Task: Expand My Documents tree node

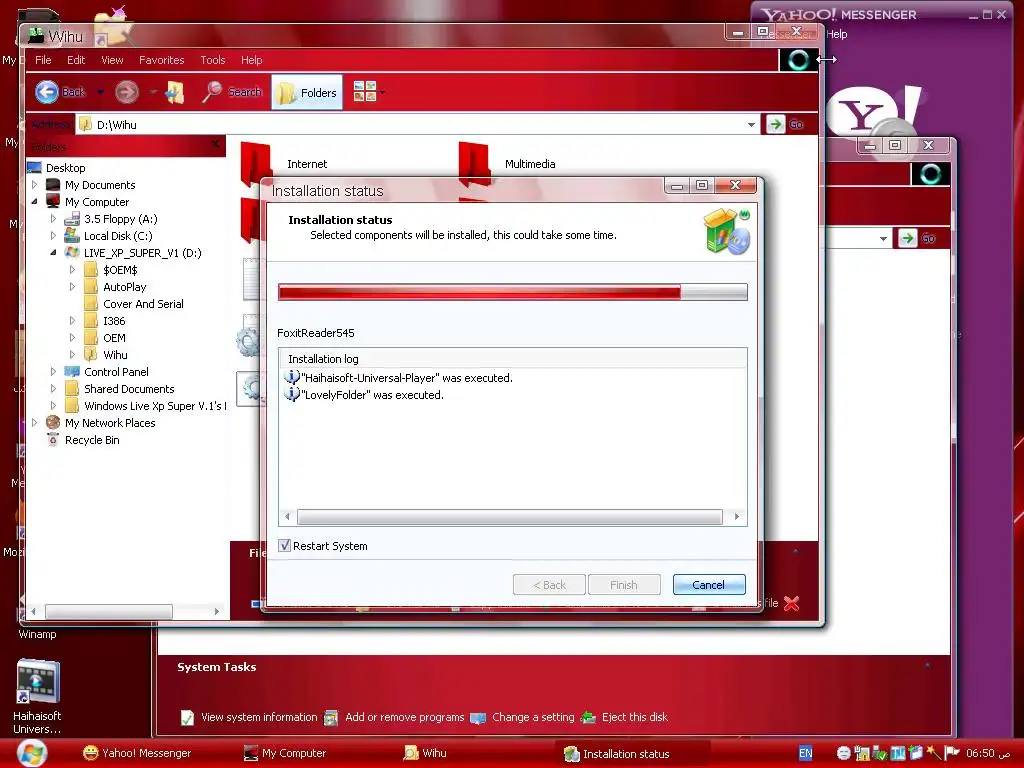Action: coord(35,185)
